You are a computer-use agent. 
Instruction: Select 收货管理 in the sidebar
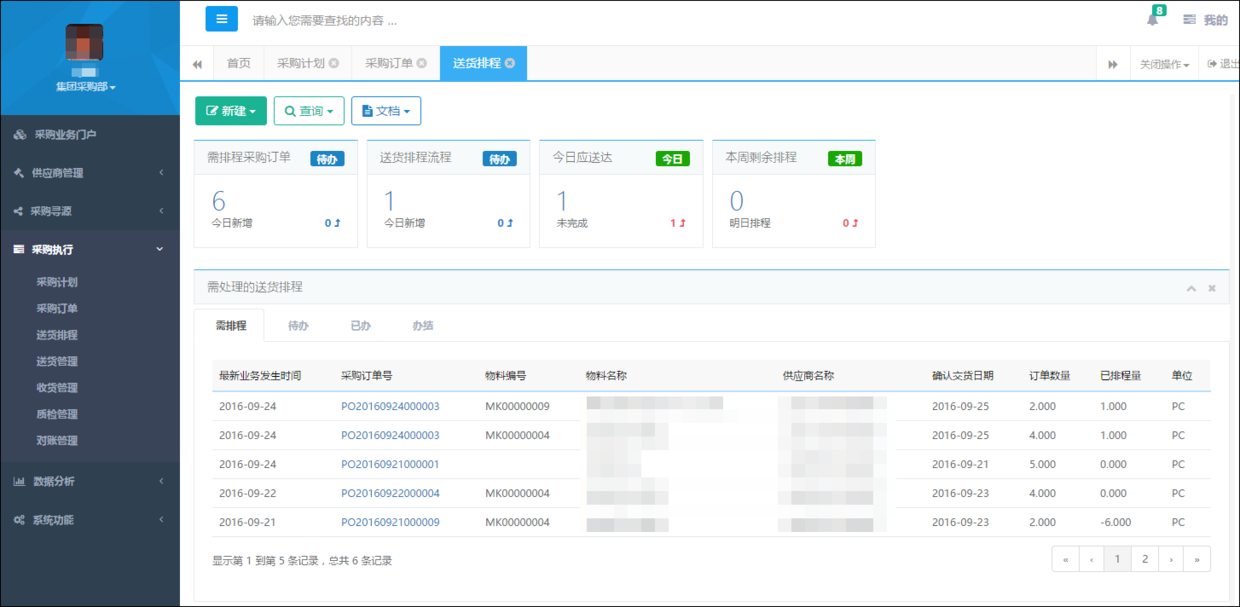tap(57, 388)
